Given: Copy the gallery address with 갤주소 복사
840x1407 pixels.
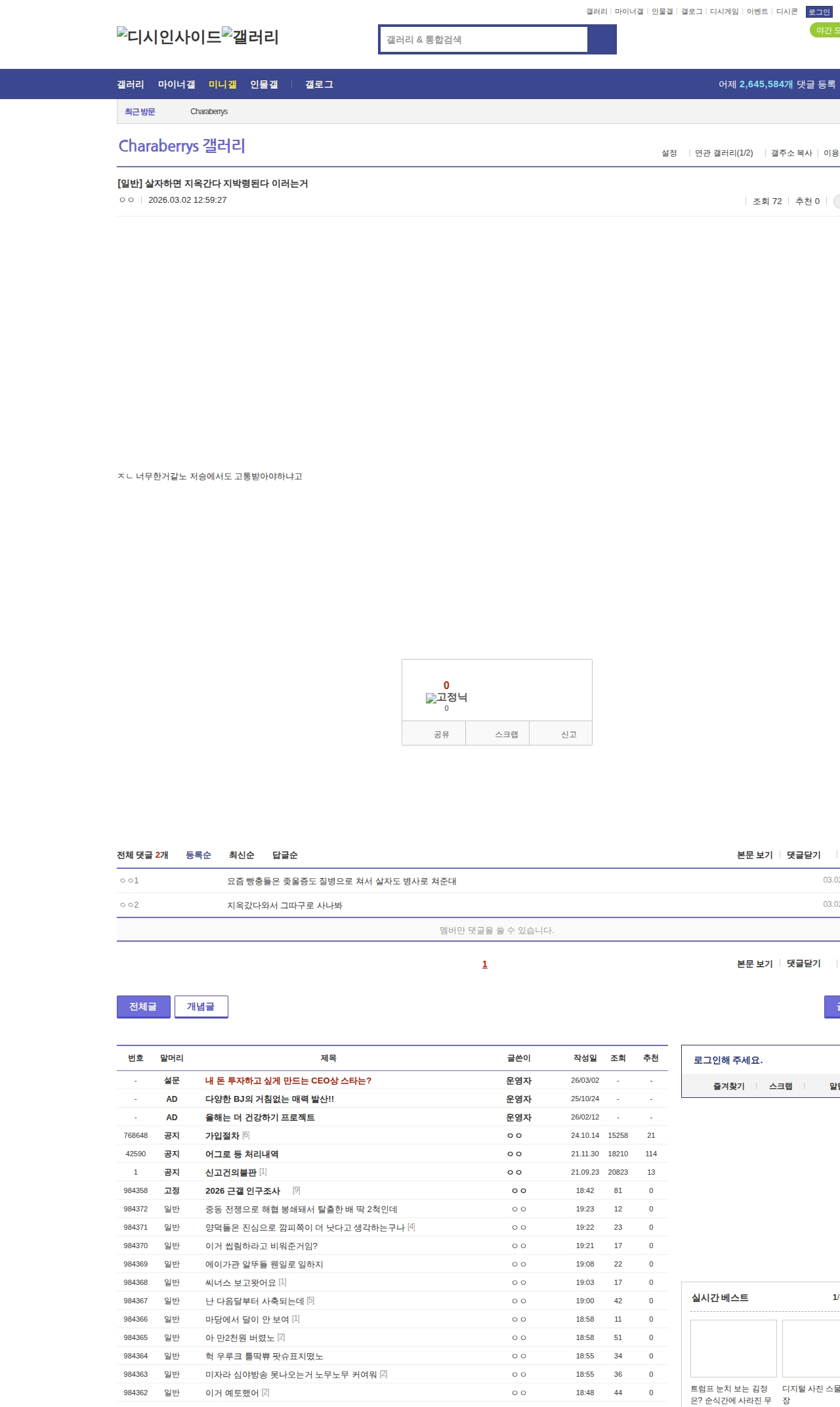Looking at the screenshot, I should tap(791, 153).
